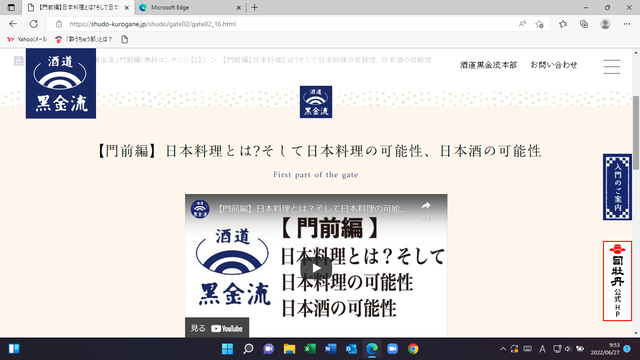Open the Edge profile avatar
640x360 pixels.
[605, 24]
